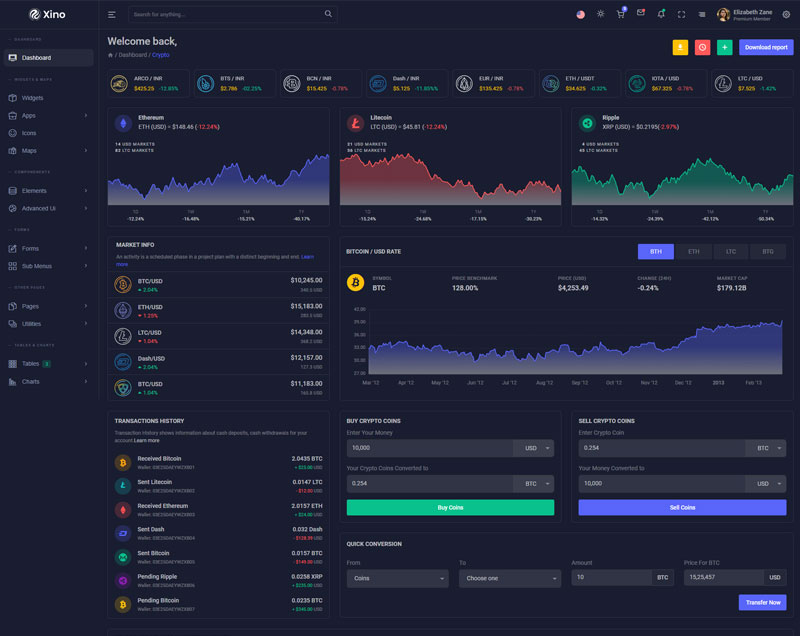This screenshot has width=800, height=636.
Task: Click the Transfer Now button
Action: (762, 602)
